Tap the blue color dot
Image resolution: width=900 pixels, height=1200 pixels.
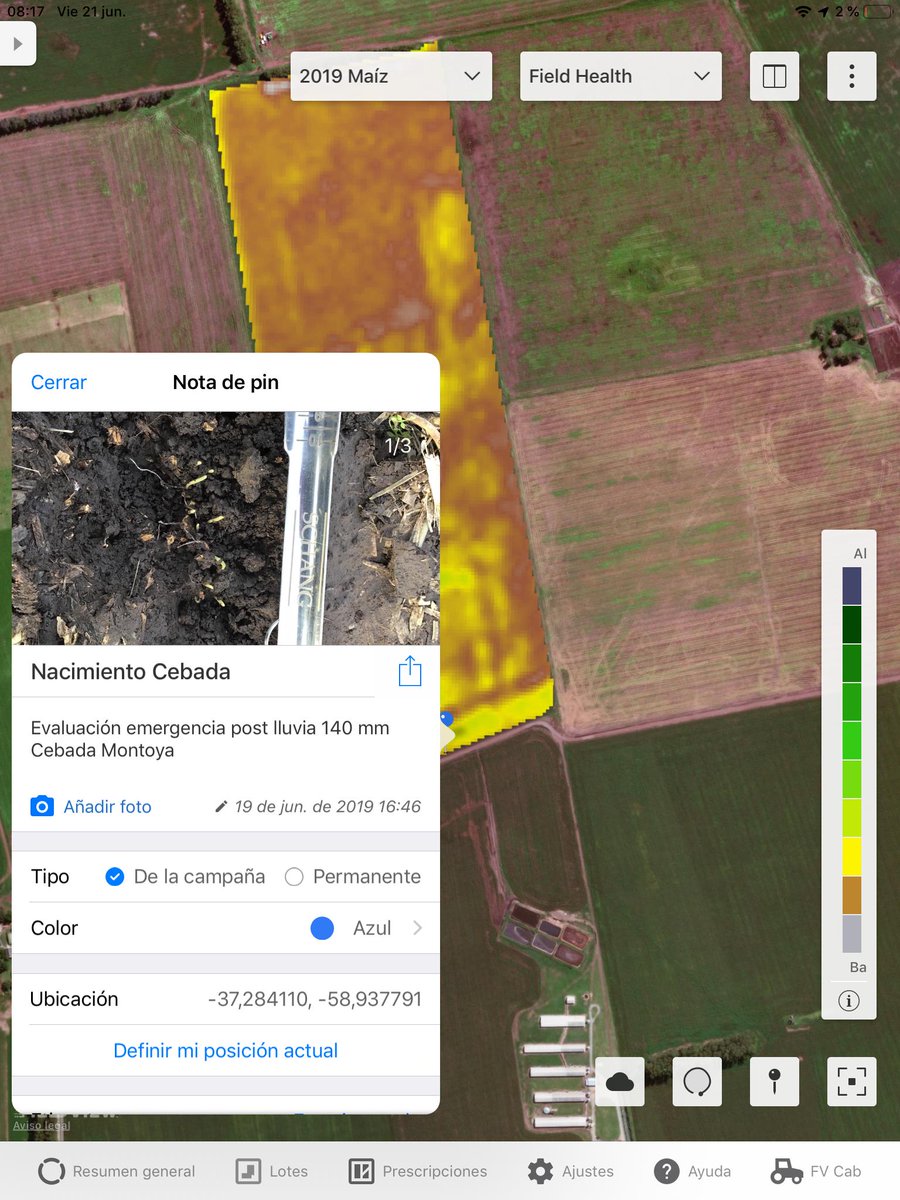[322, 928]
